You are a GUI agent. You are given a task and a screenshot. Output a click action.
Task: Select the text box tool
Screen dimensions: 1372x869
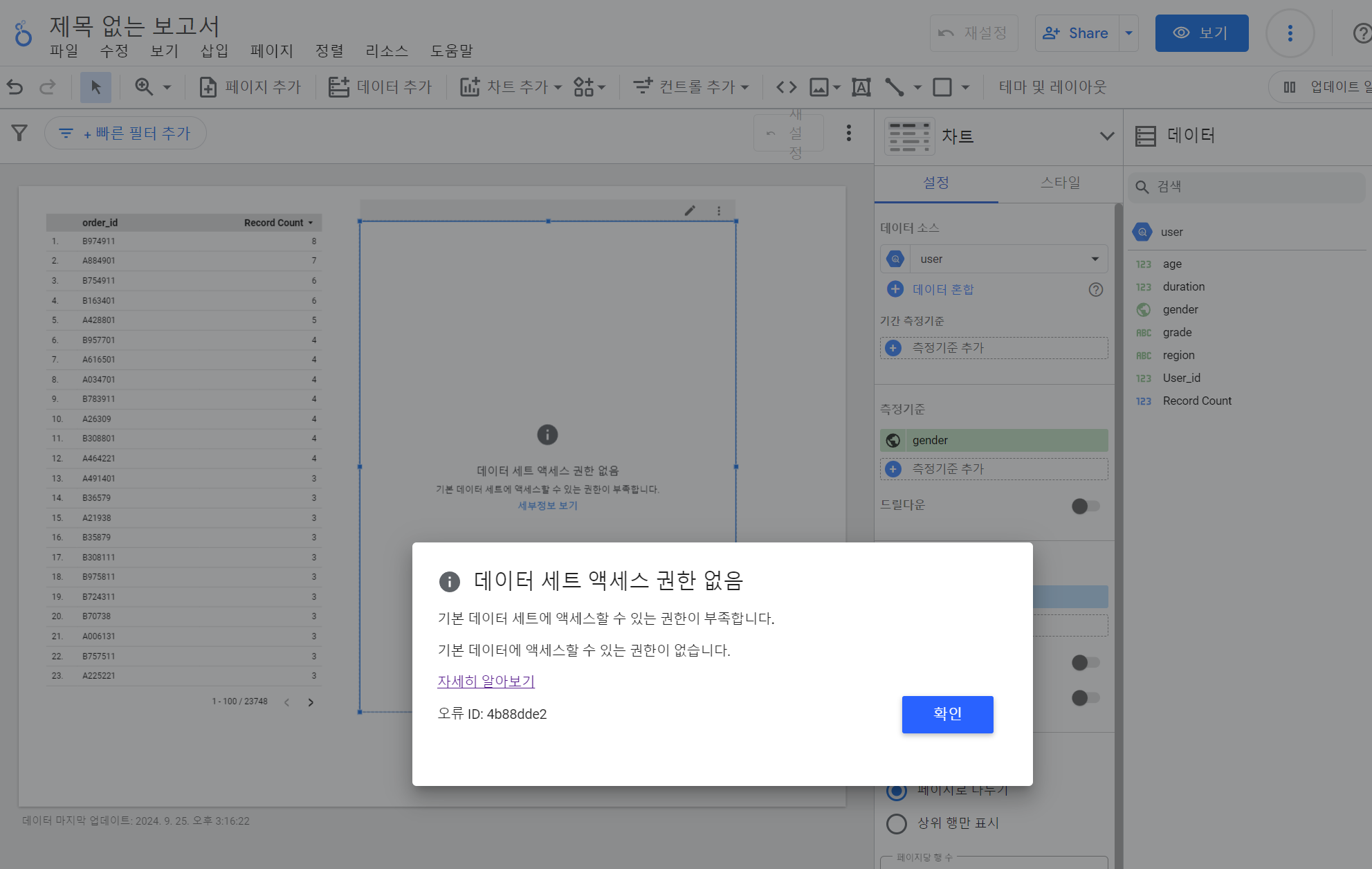pos(861,87)
